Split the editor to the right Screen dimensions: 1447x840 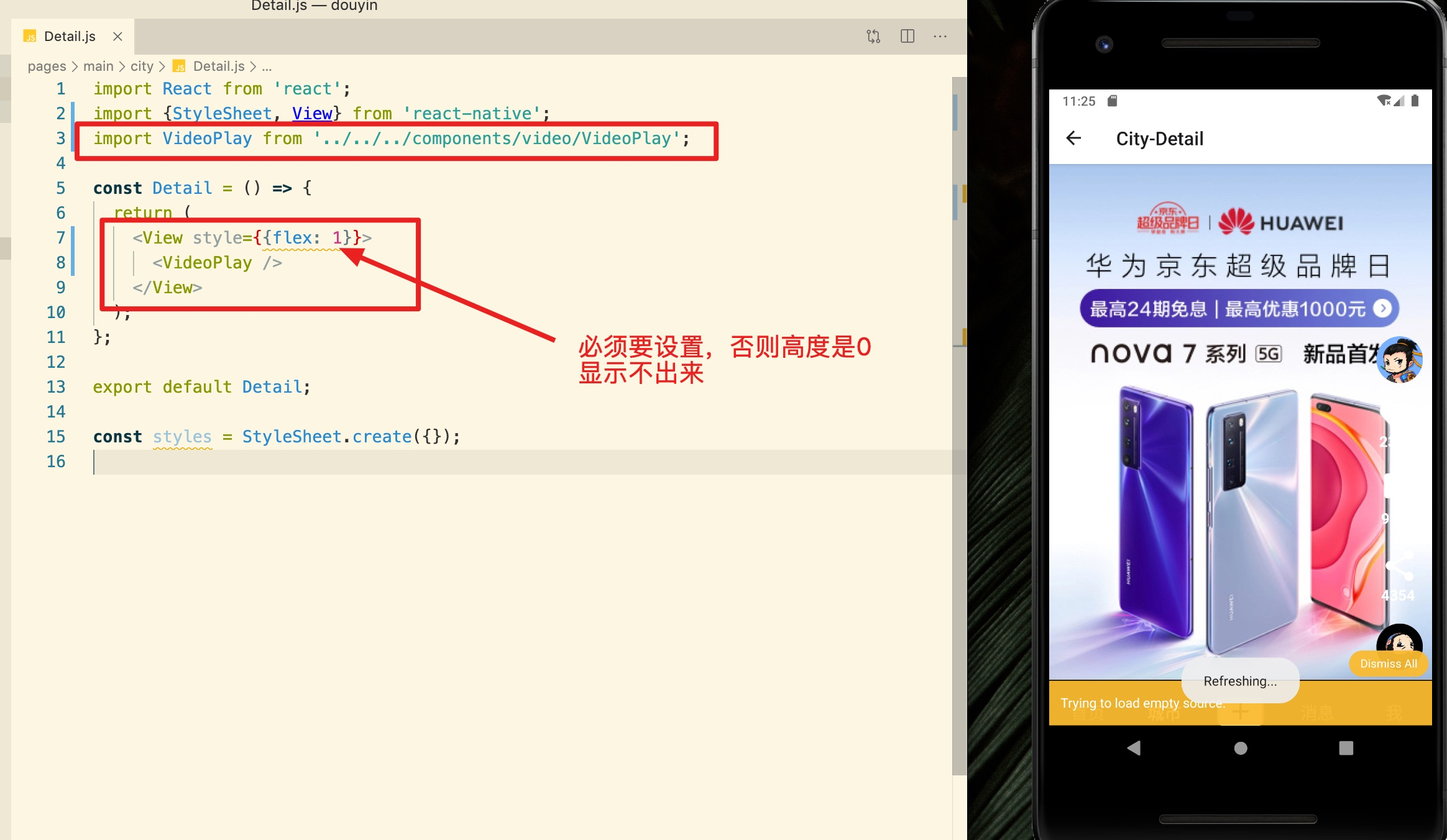coord(907,37)
